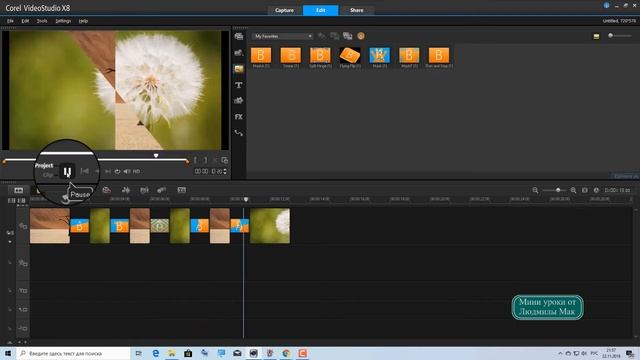Open the Media library panel

tap(239, 36)
